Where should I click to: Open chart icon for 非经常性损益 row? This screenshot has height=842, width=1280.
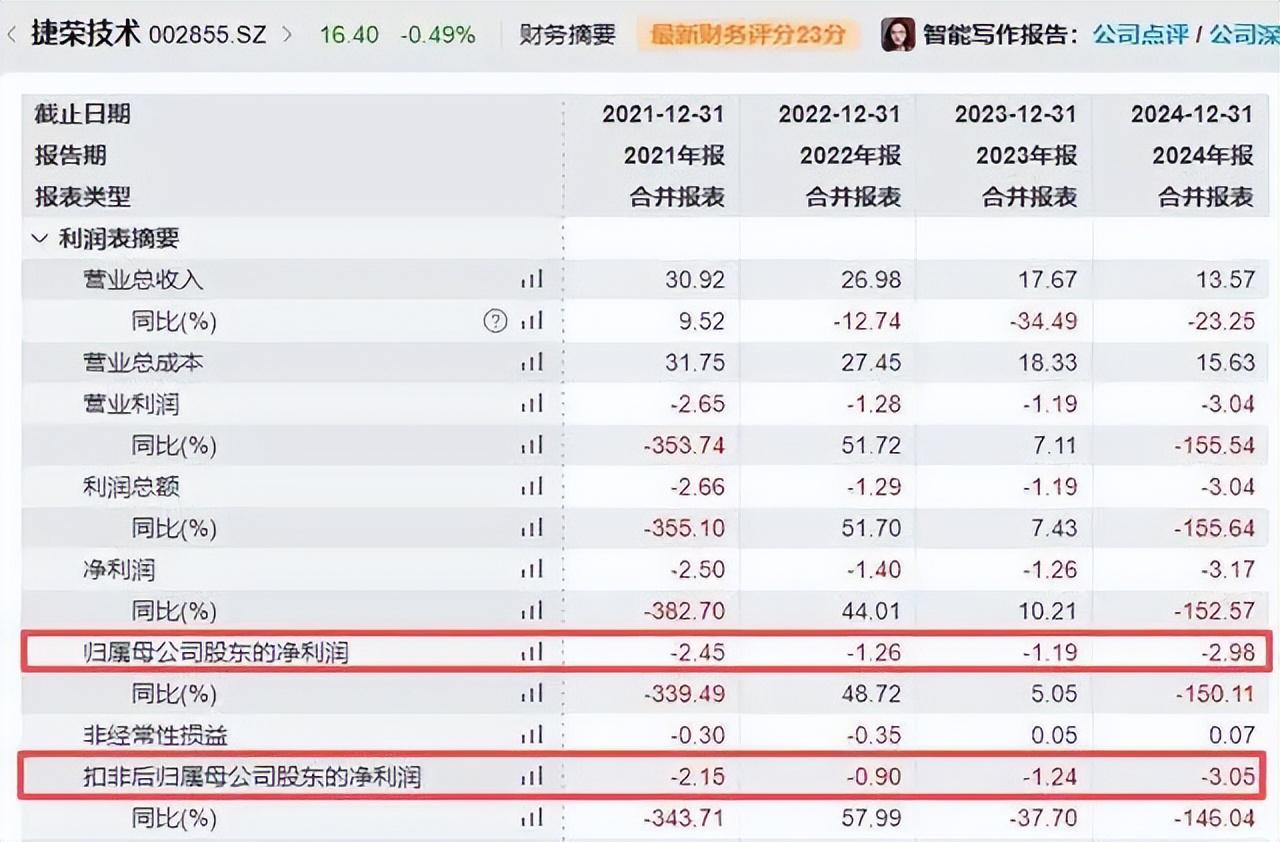[x=532, y=736]
